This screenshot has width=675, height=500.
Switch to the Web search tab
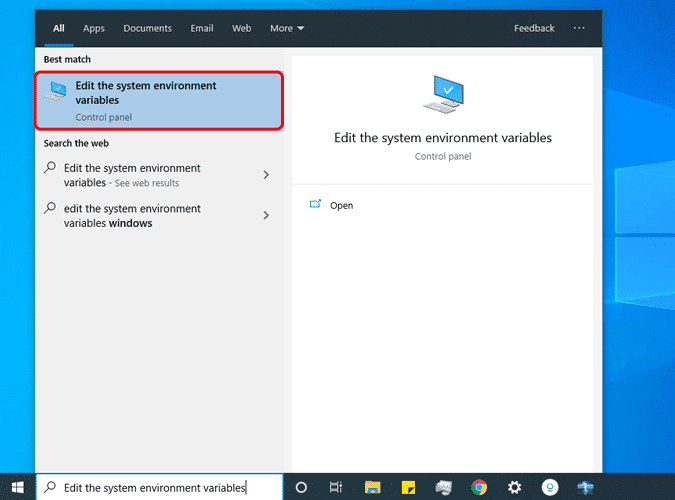(x=241, y=28)
